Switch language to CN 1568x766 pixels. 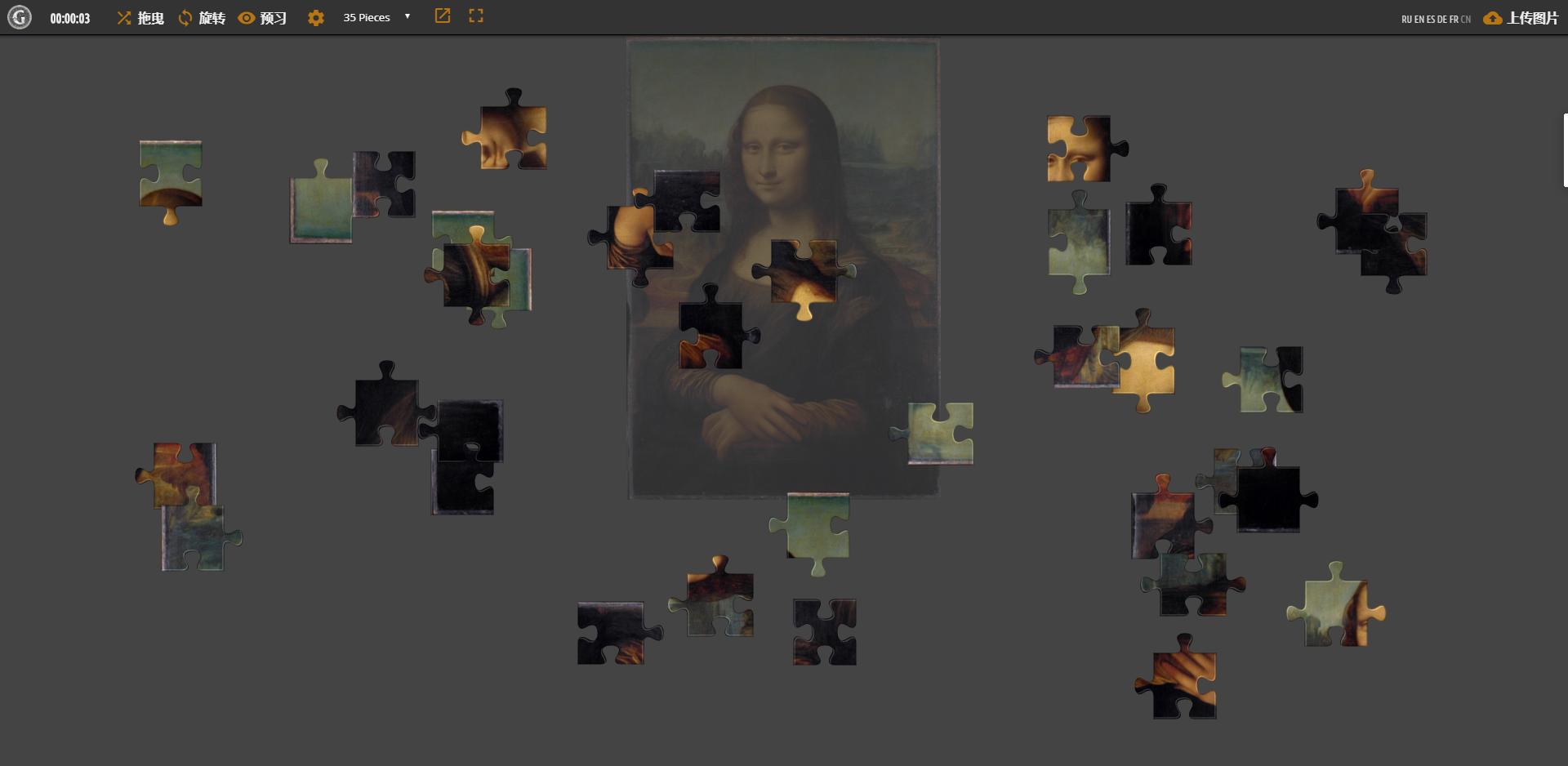(1466, 19)
